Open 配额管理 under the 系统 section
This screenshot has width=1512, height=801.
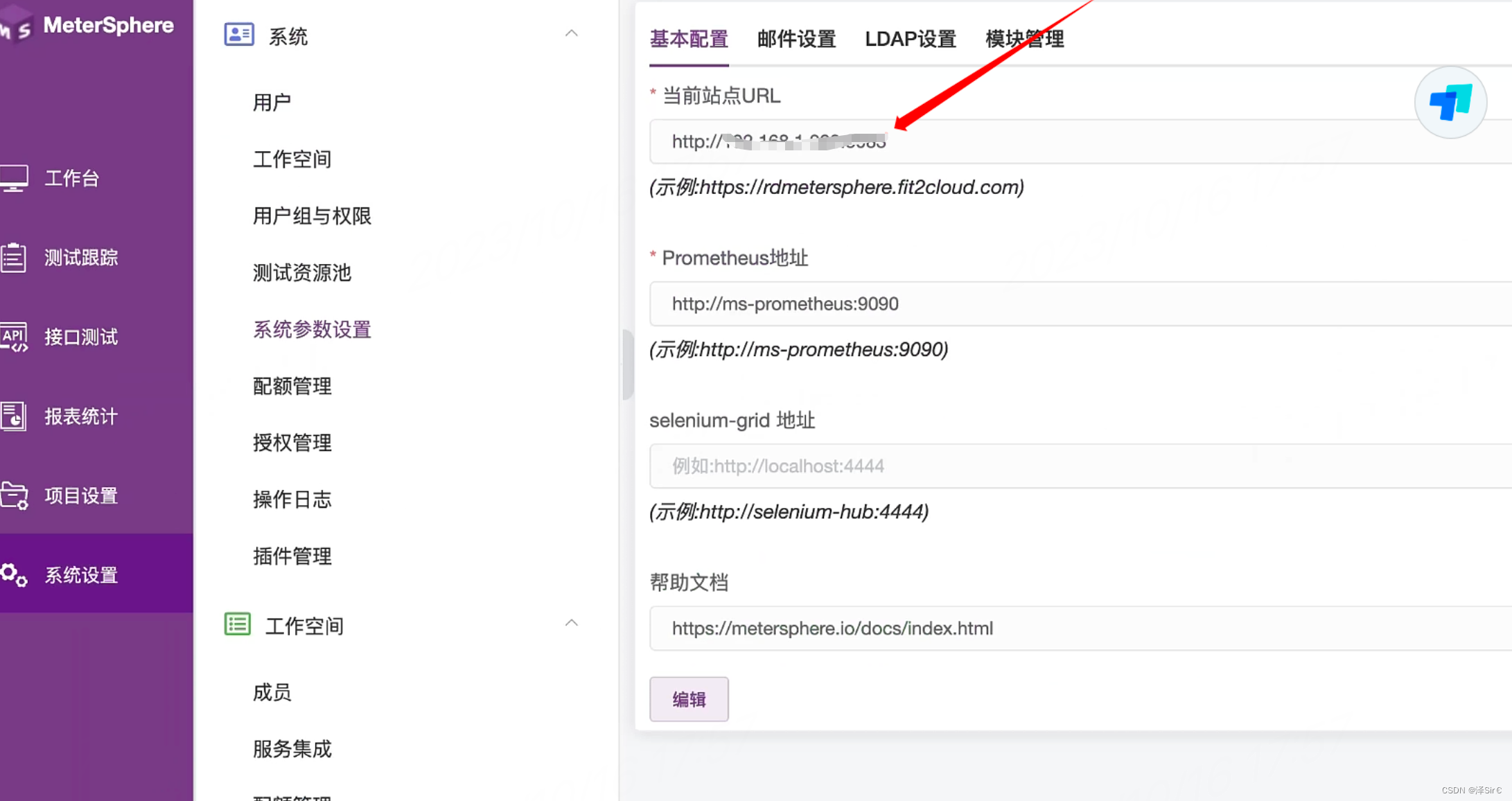292,386
